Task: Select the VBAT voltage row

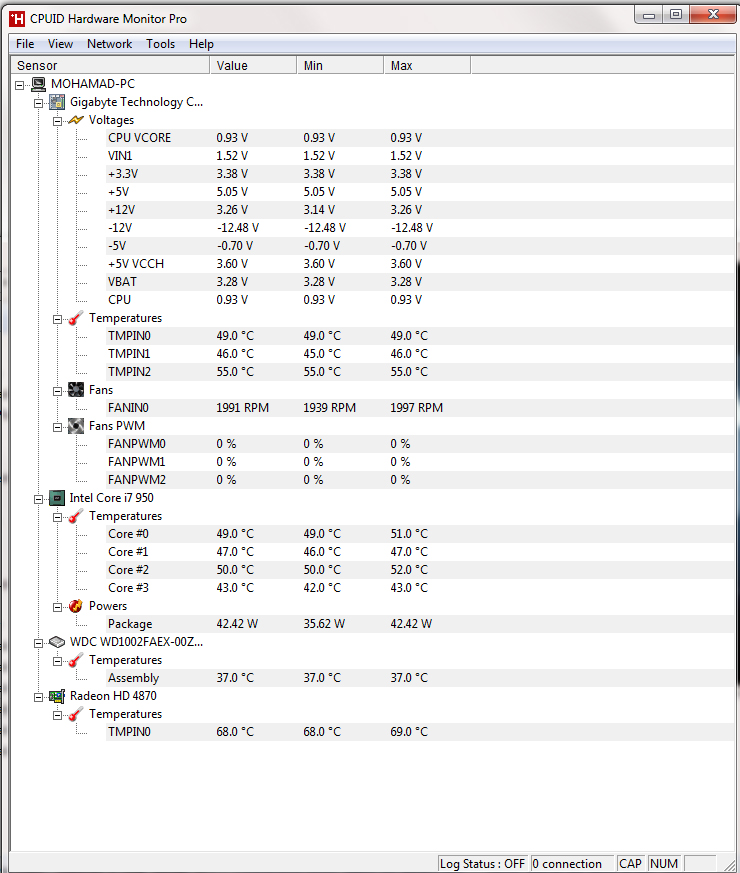Action: coord(420,282)
